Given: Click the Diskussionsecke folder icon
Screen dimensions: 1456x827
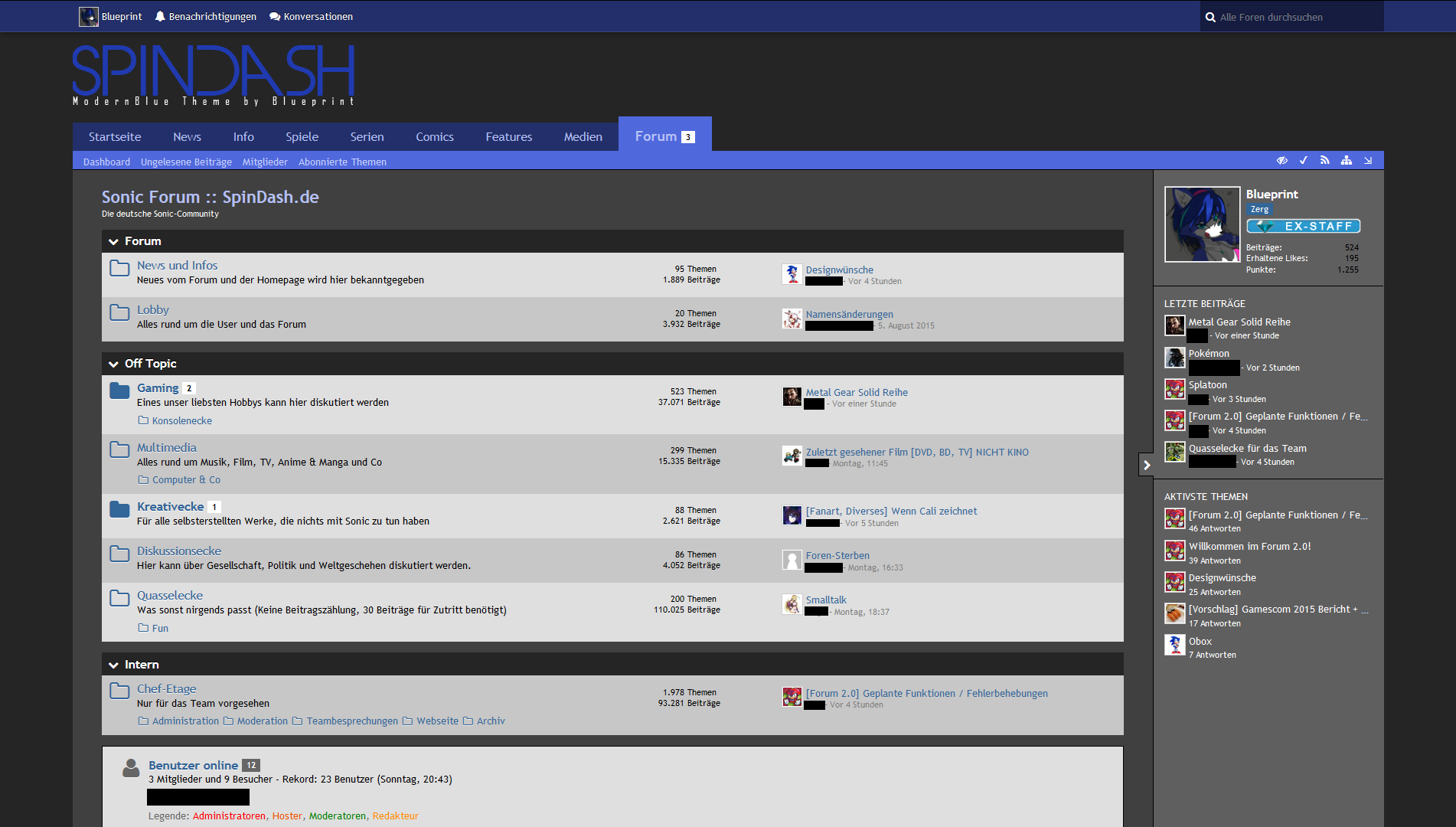Looking at the screenshot, I should tap(119, 554).
